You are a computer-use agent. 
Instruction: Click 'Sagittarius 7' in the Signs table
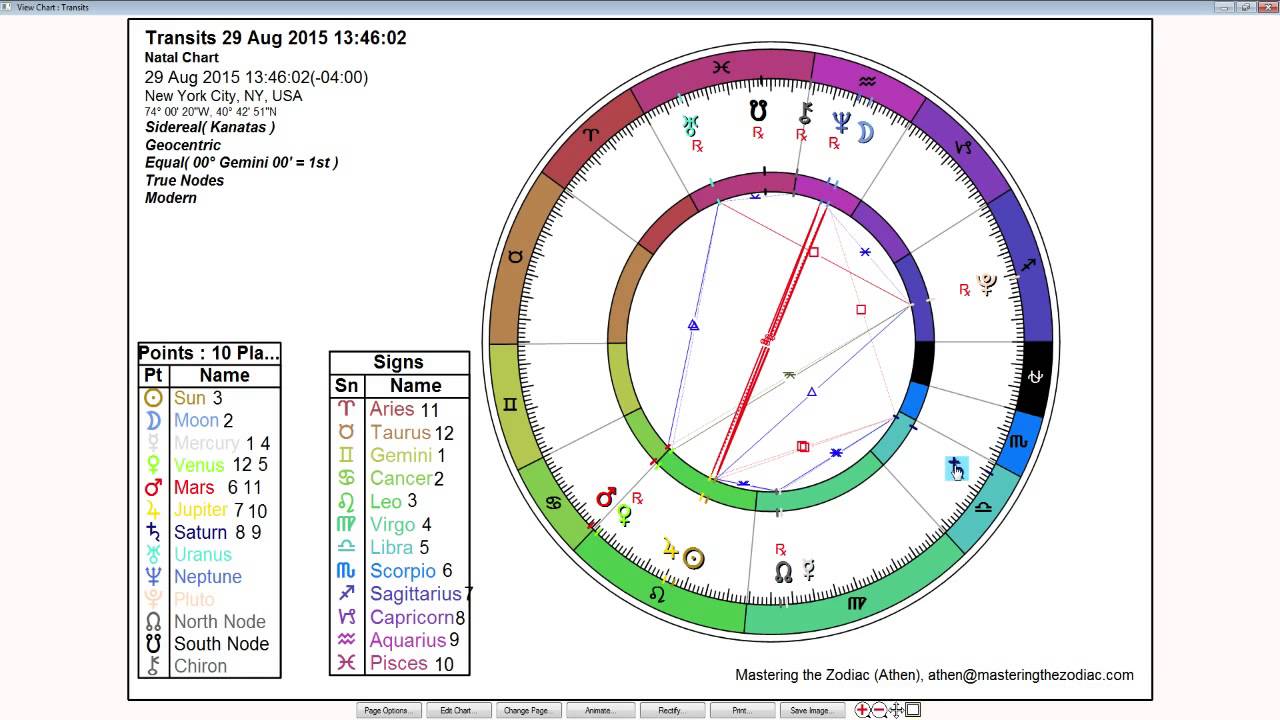click(x=421, y=594)
